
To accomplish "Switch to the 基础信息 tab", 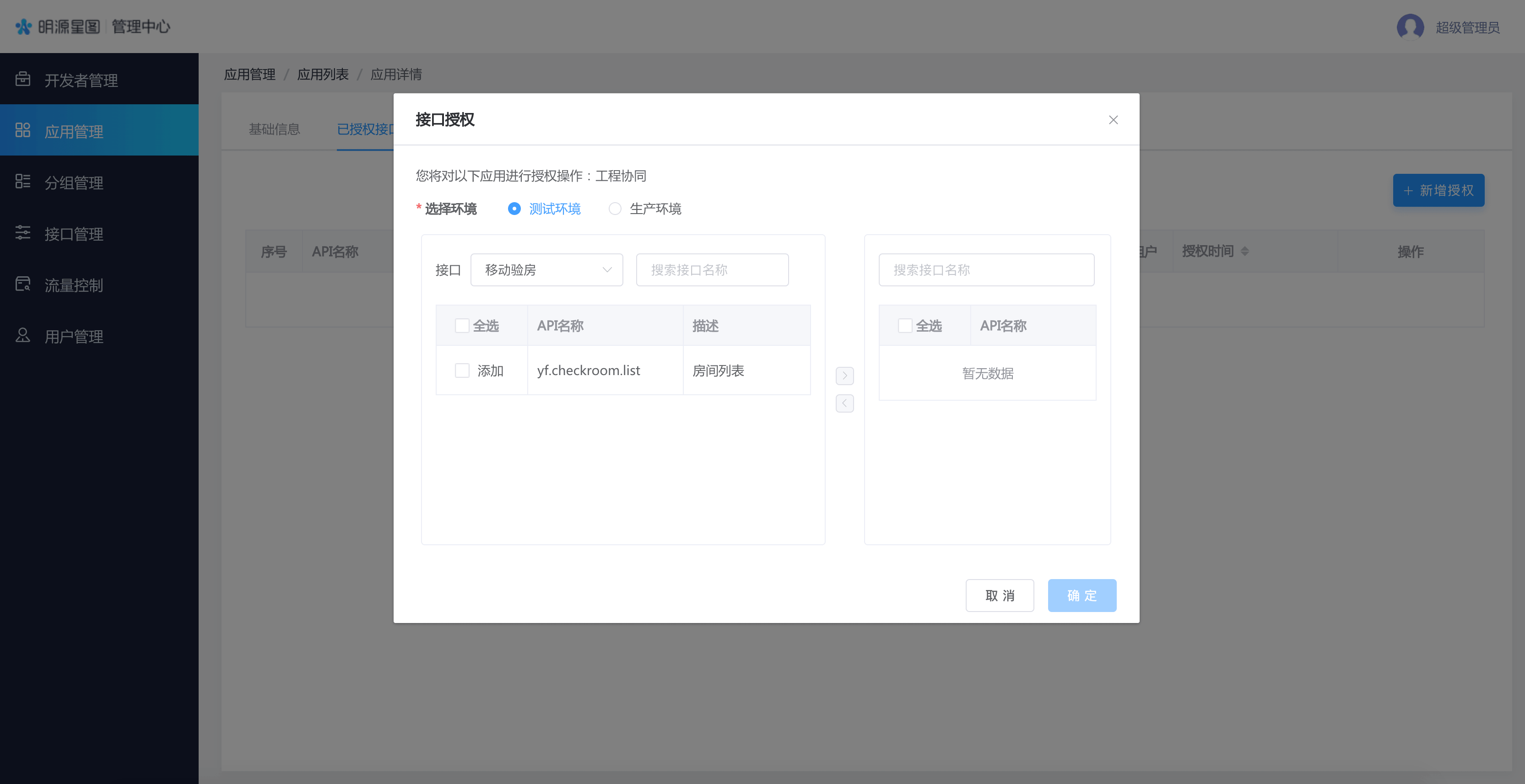I will [x=274, y=129].
